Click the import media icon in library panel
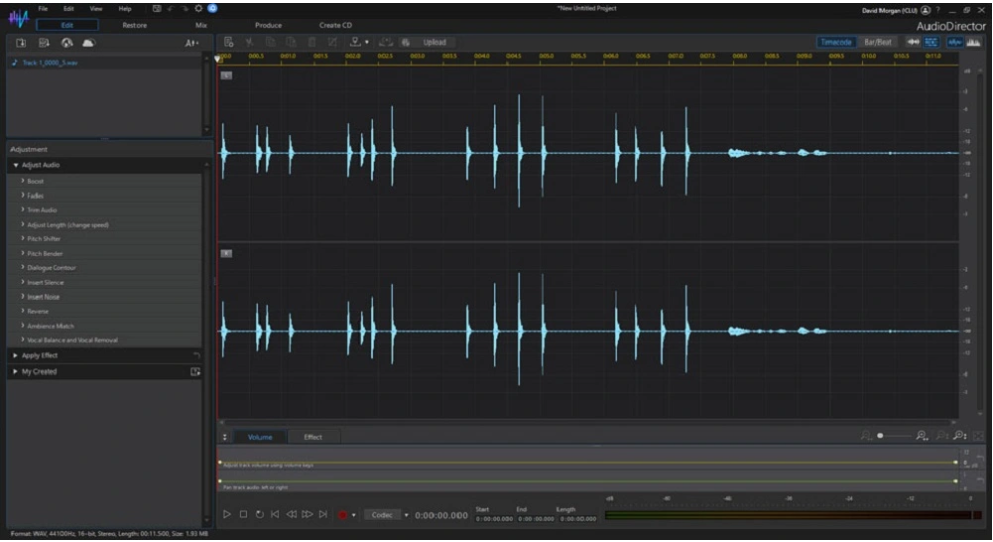The width and height of the screenshot is (993, 542). pyautogui.click(x=21, y=43)
